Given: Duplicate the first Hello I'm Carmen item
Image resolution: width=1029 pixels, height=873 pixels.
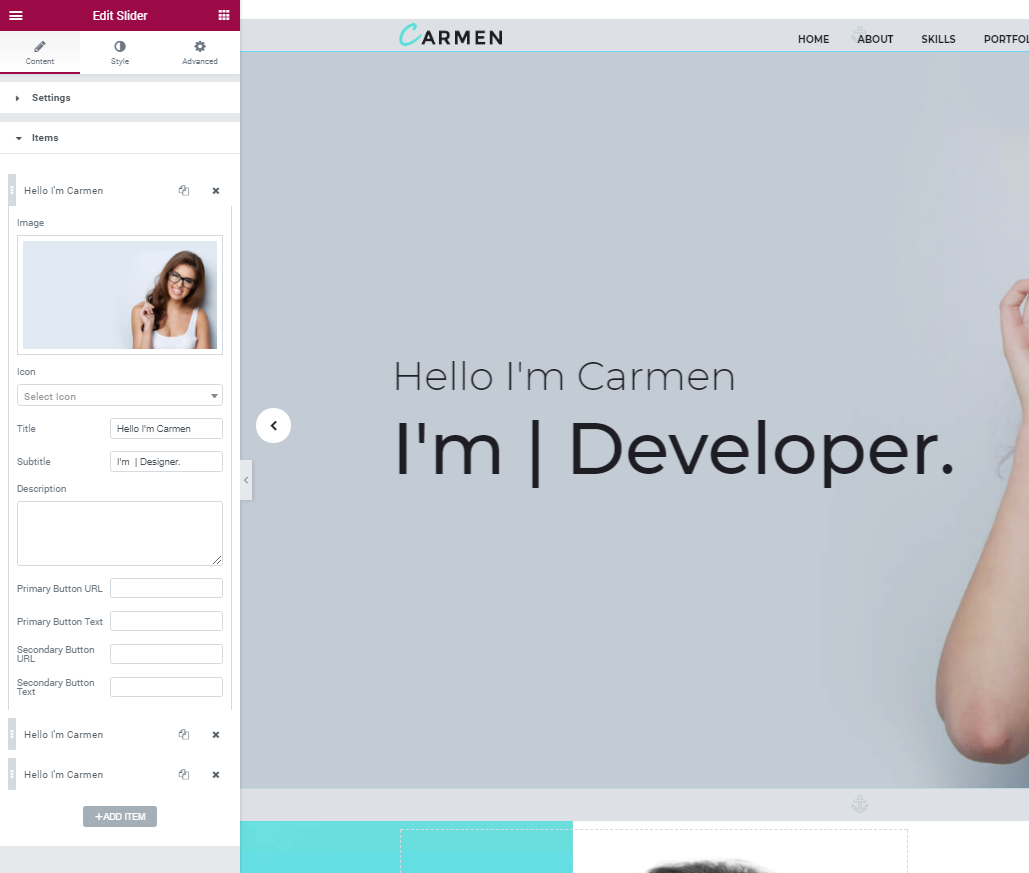Looking at the screenshot, I should click(184, 190).
